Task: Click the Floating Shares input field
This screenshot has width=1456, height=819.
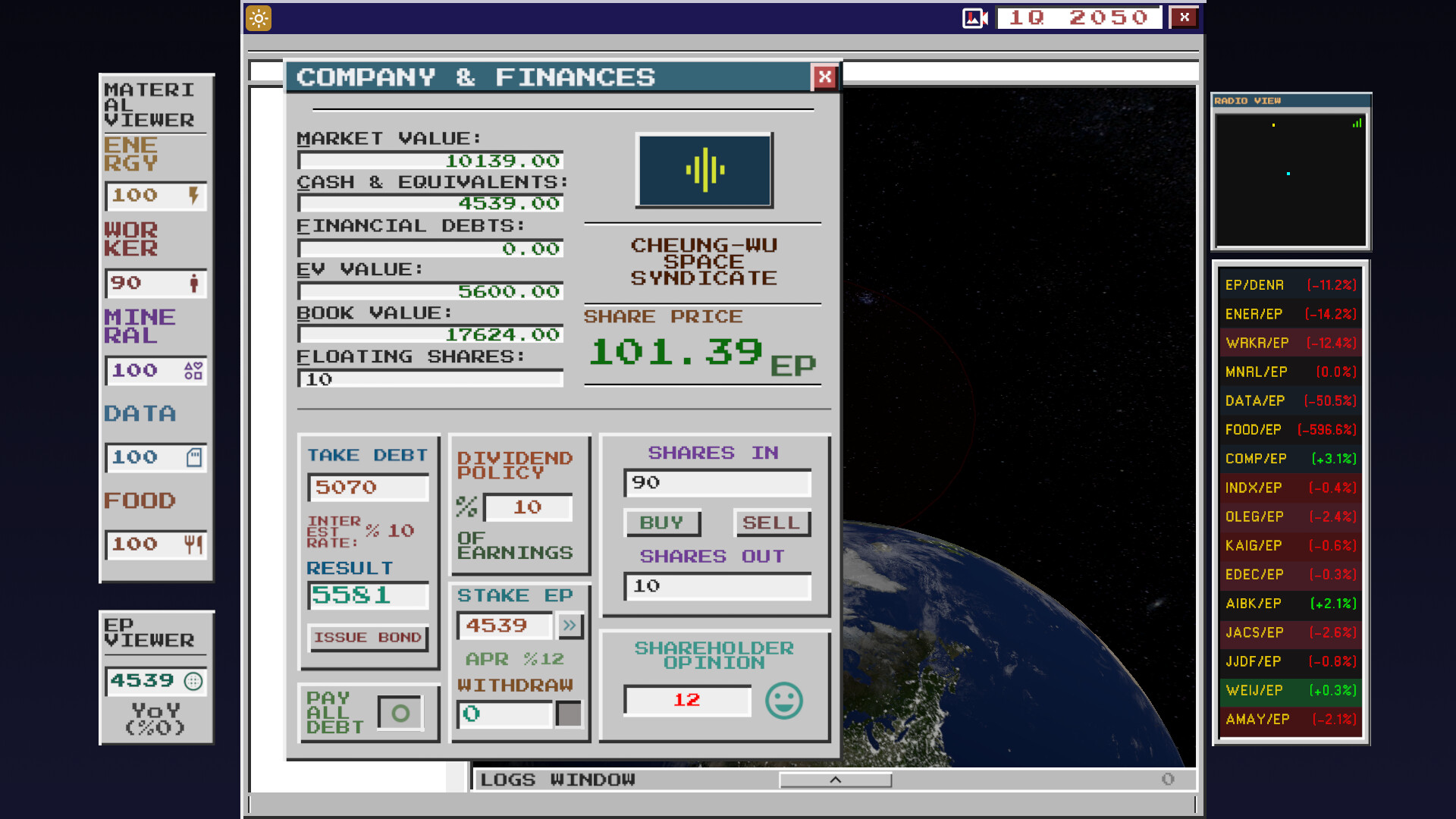Action: point(430,379)
